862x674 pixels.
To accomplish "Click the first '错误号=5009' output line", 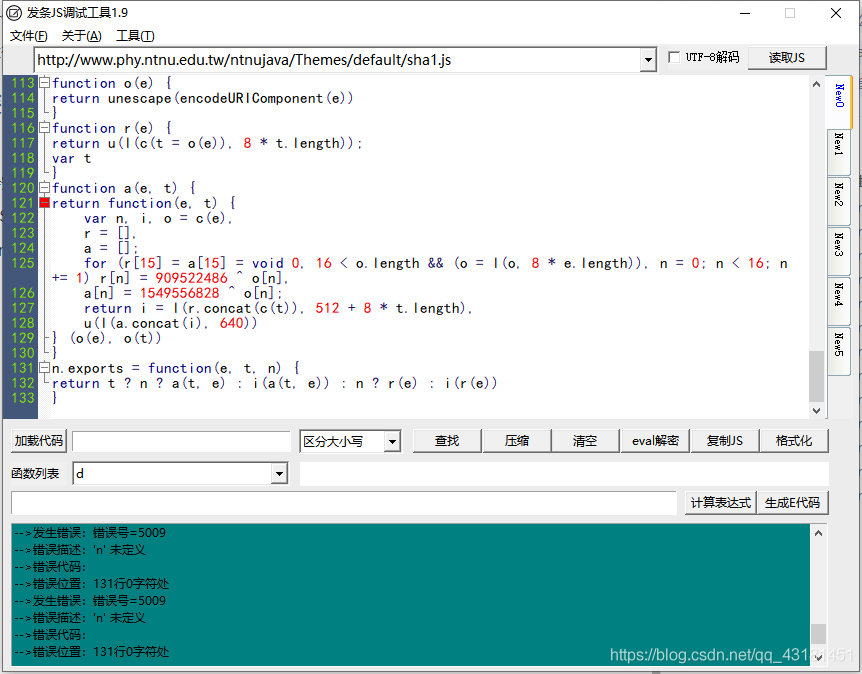I will (129, 533).
